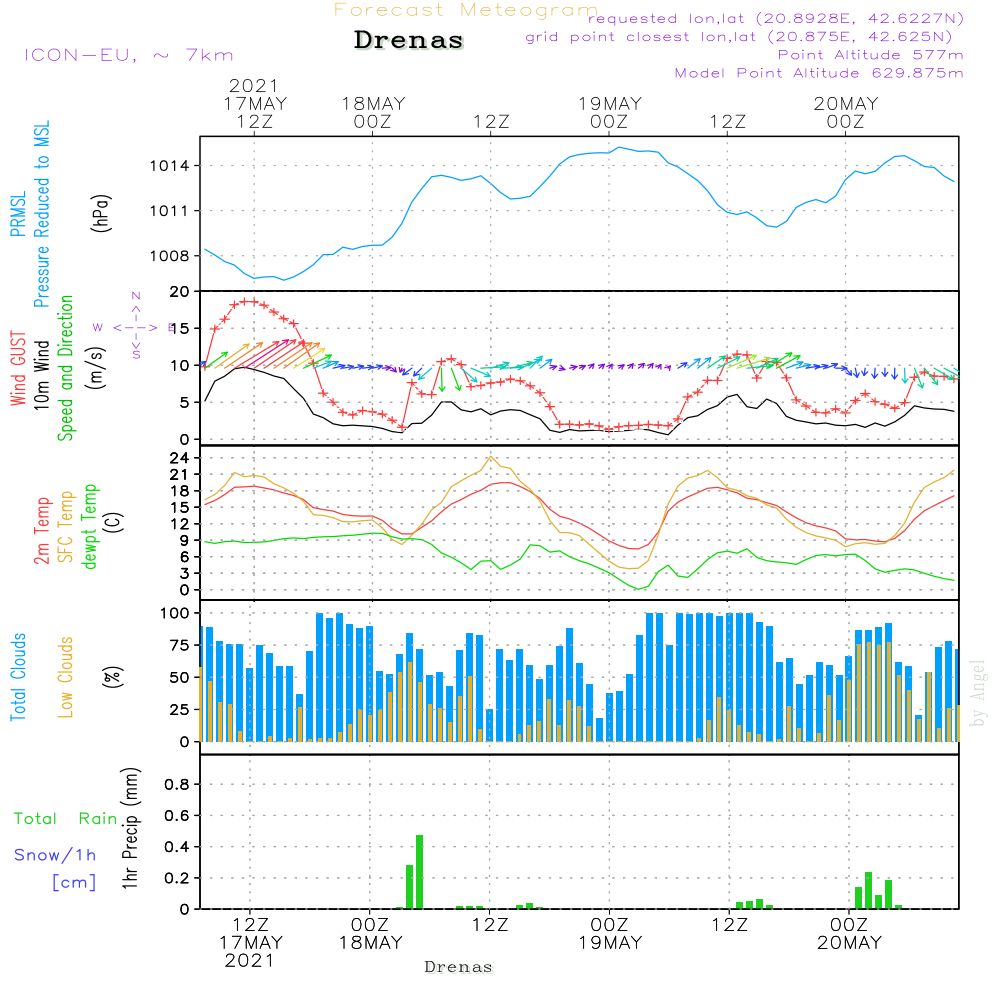
Task: Click the SFC temperature peak near 24 C
Action: [x=490, y=457]
